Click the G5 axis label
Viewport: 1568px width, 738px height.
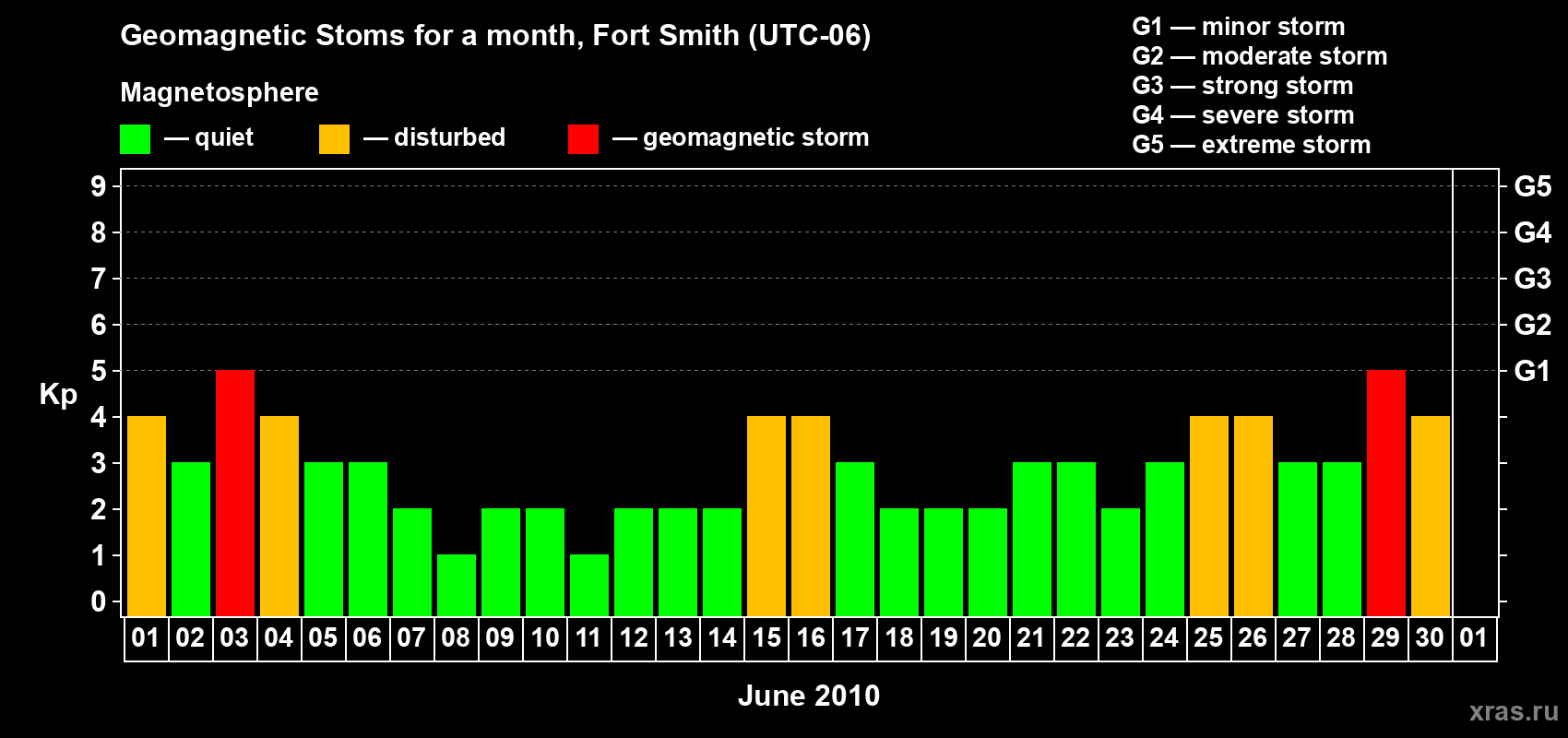pos(1533,186)
